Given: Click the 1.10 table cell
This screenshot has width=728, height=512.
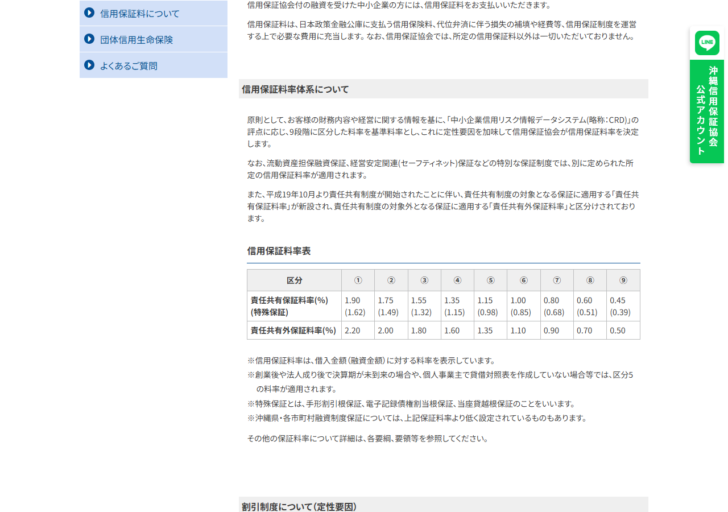Looking at the screenshot, I should pyautogui.click(x=524, y=331).
